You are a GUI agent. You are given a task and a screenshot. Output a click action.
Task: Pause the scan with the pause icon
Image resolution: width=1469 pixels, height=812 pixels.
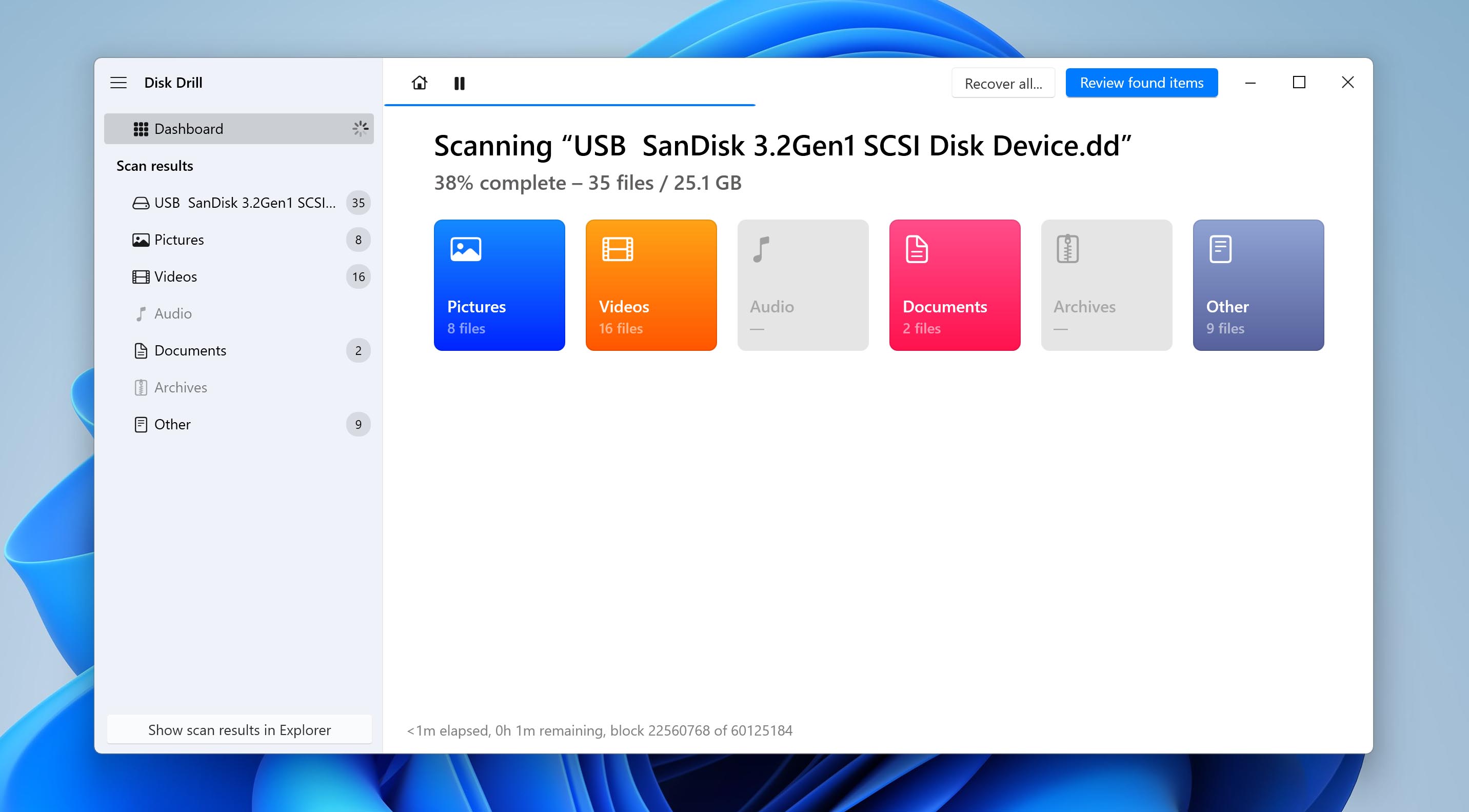459,83
